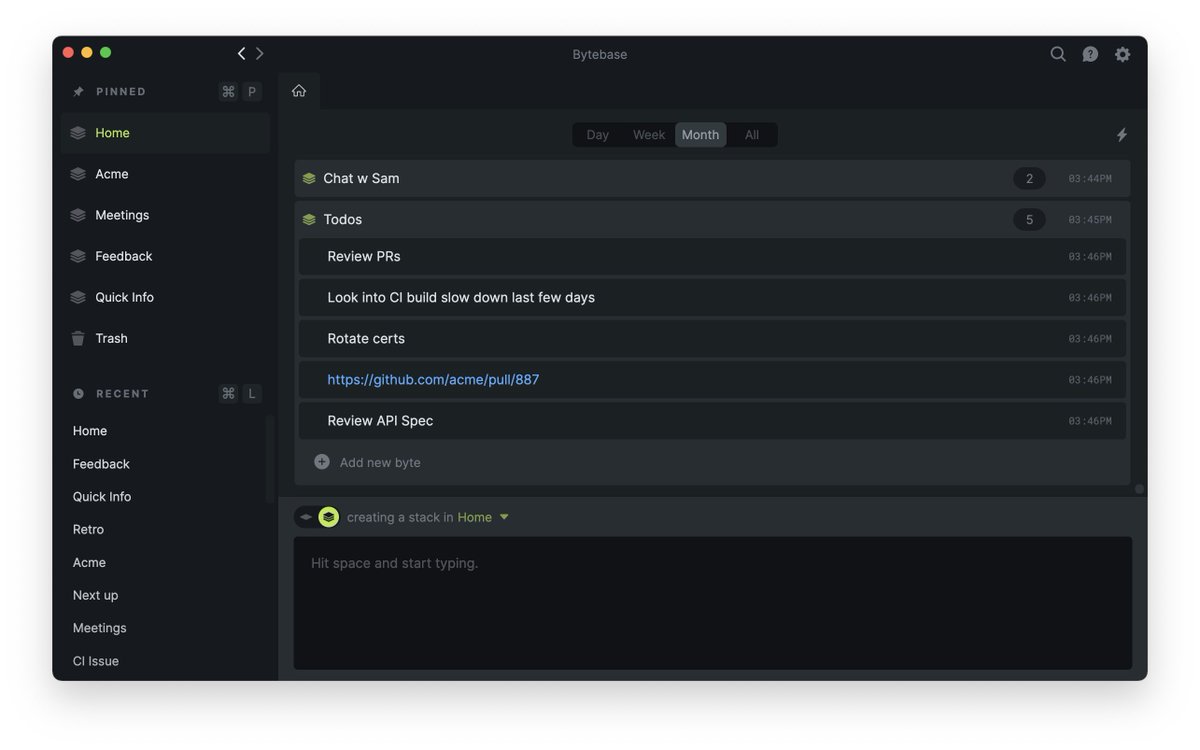Open Meetings in Recent list
The width and height of the screenshot is (1200, 750).
tap(99, 628)
